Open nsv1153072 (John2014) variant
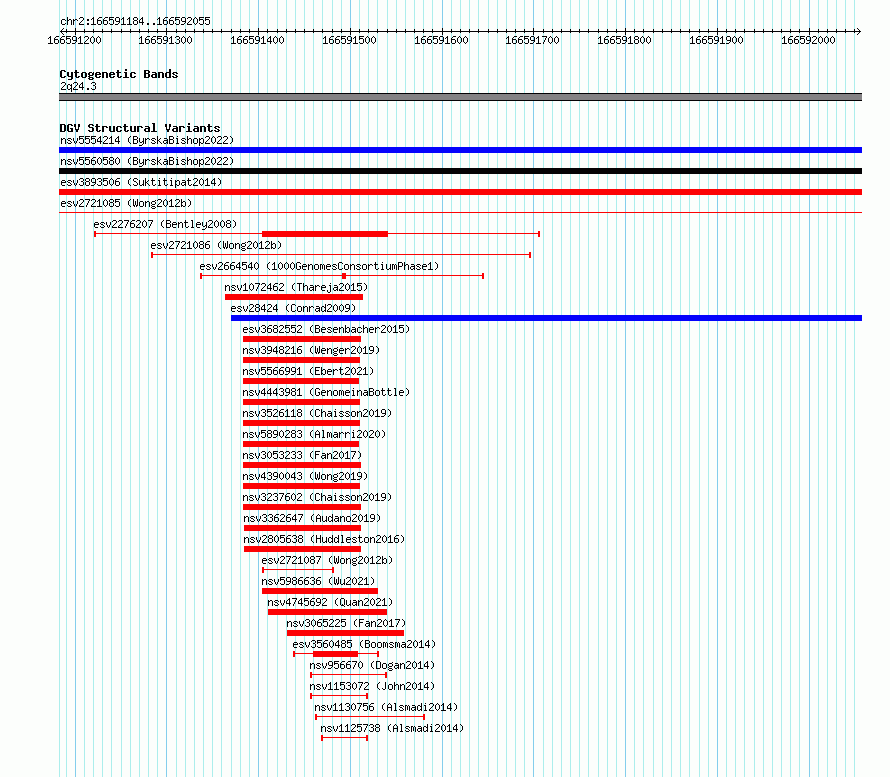 point(372,686)
